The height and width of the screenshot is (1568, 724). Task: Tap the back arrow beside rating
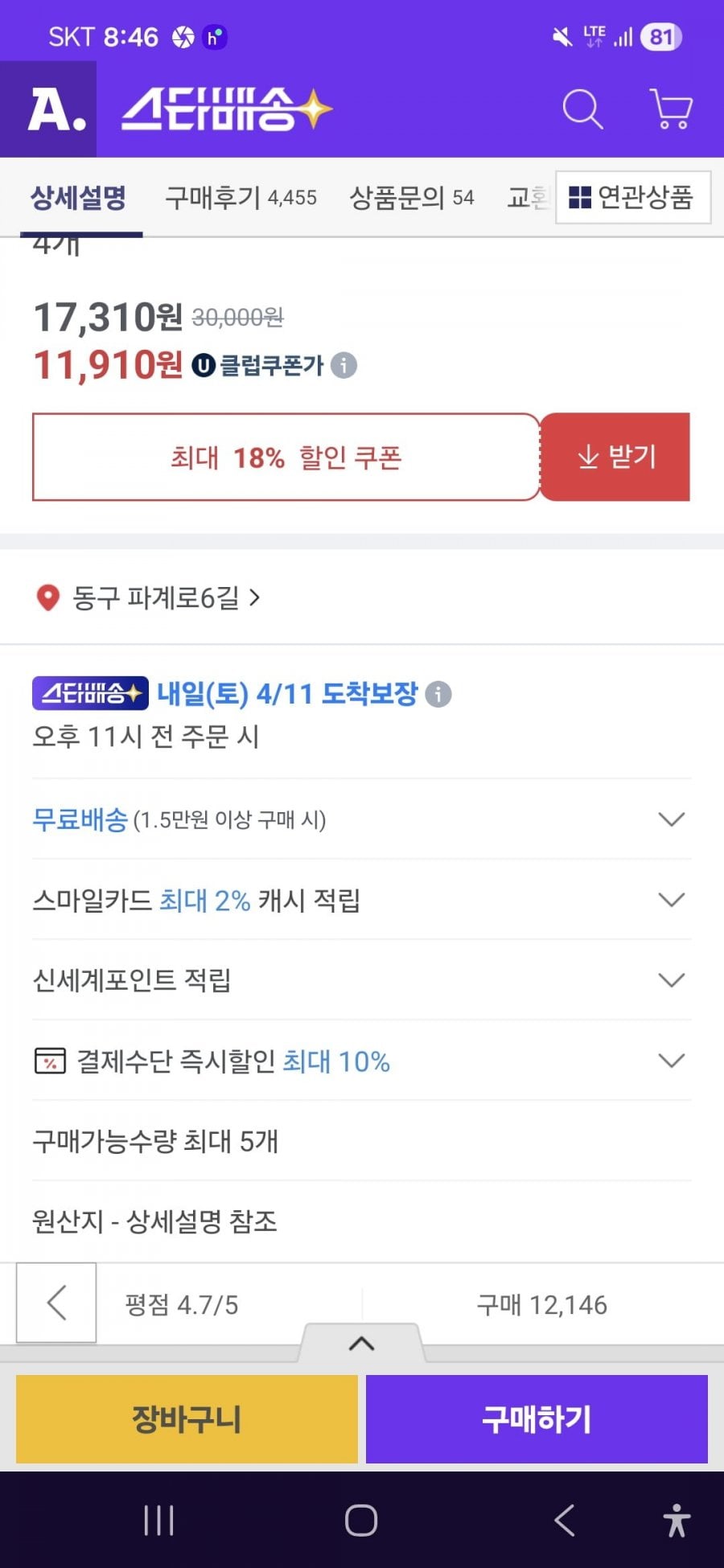coord(56,1303)
